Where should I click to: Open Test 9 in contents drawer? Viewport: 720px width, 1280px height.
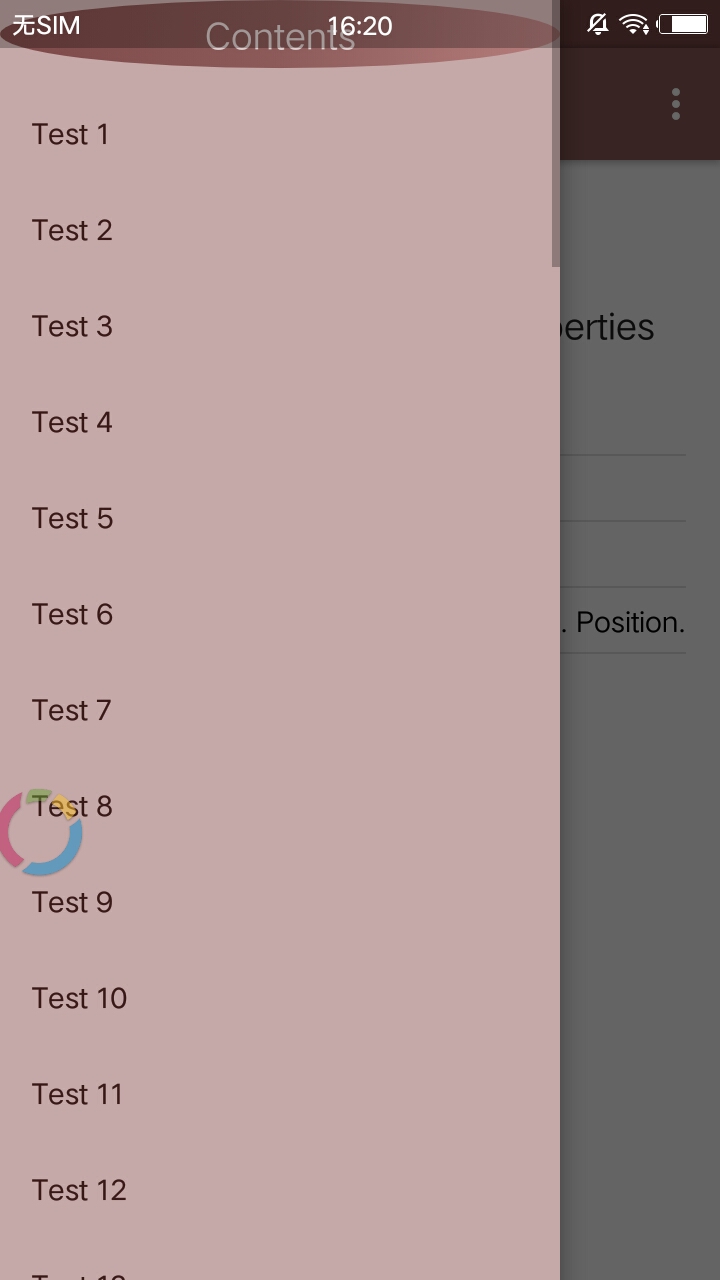(x=280, y=902)
